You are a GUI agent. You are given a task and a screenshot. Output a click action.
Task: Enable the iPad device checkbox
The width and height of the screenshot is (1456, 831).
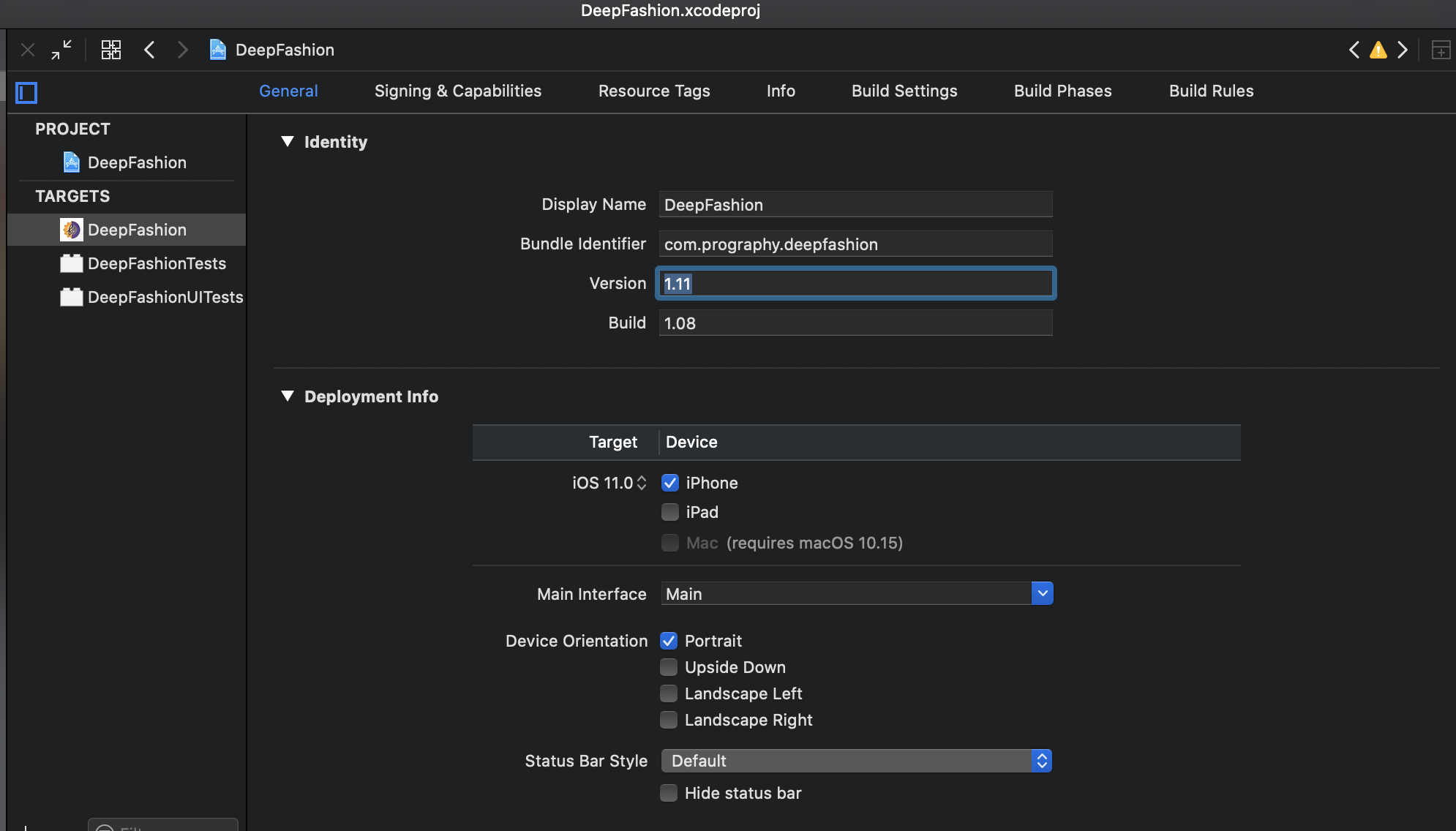tap(669, 512)
